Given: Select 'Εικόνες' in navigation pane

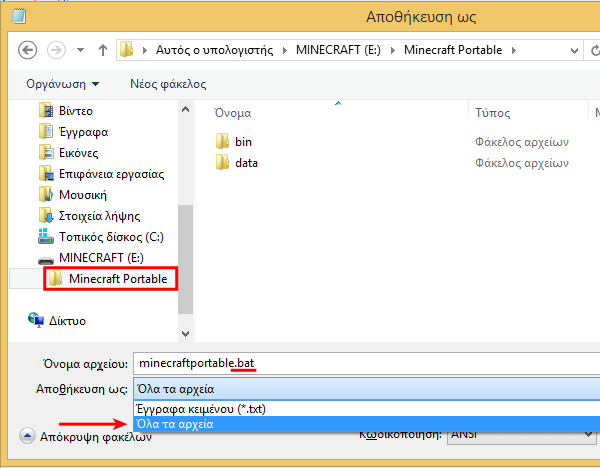Looking at the screenshot, I should (x=78, y=153).
